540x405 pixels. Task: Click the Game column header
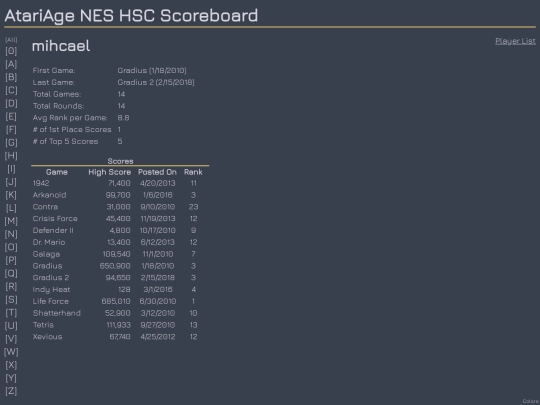click(x=57, y=172)
